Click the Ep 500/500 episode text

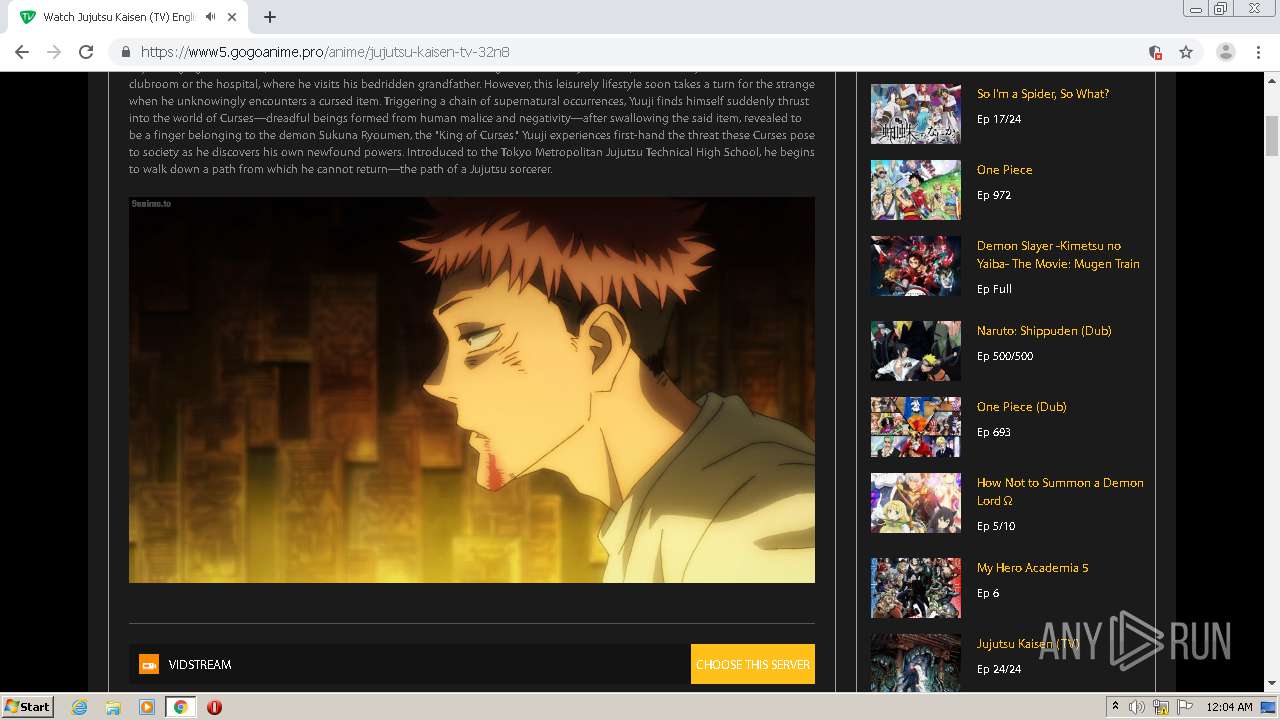point(1005,356)
